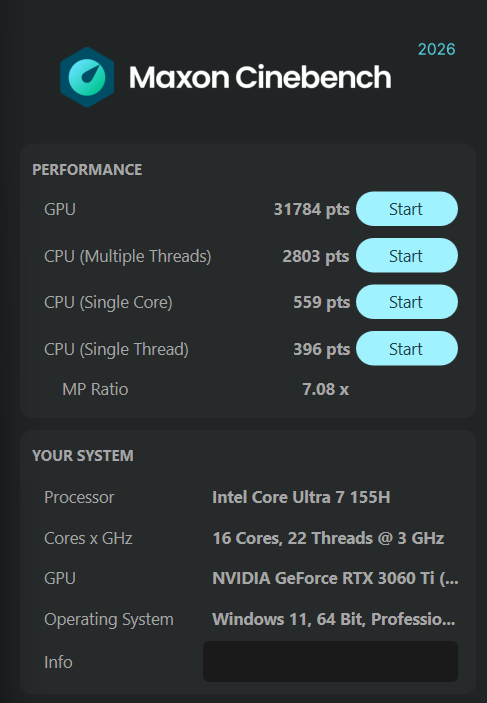Click the 2026 version label
This screenshot has height=703, width=487.
pyautogui.click(x=436, y=49)
